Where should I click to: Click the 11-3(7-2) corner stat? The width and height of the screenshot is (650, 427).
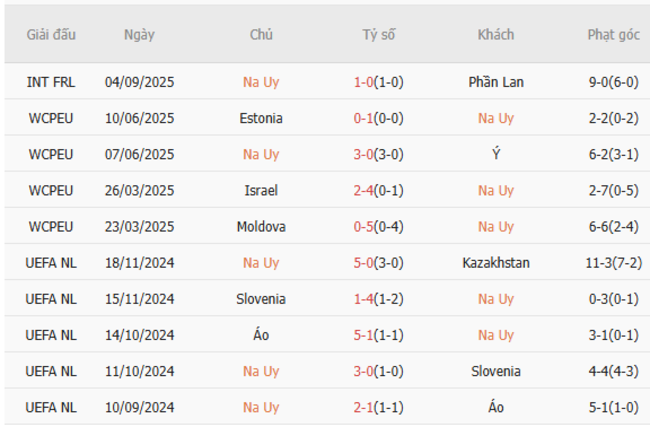click(613, 263)
